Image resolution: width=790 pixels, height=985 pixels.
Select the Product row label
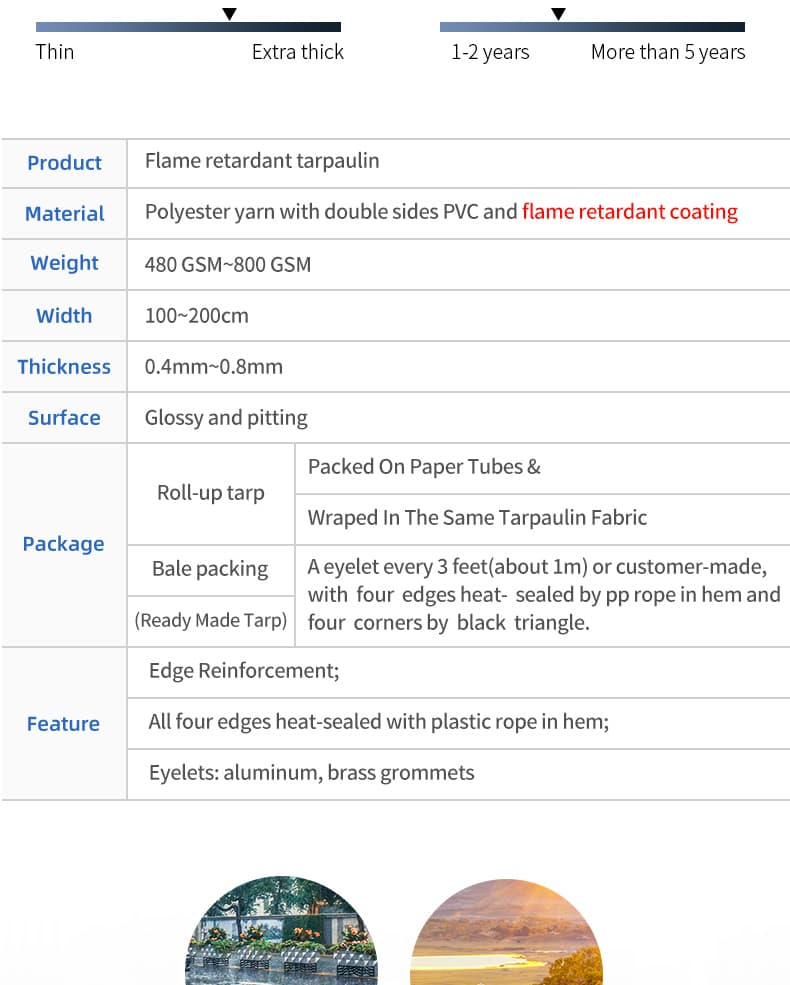pyautogui.click(x=64, y=163)
